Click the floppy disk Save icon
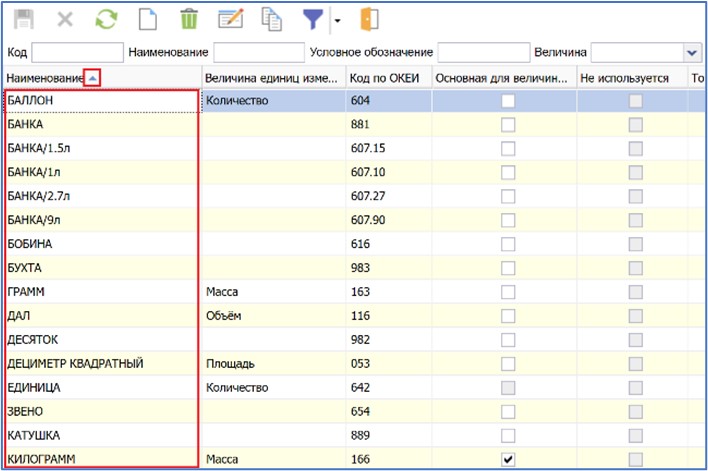The image size is (708, 471). click(23, 20)
